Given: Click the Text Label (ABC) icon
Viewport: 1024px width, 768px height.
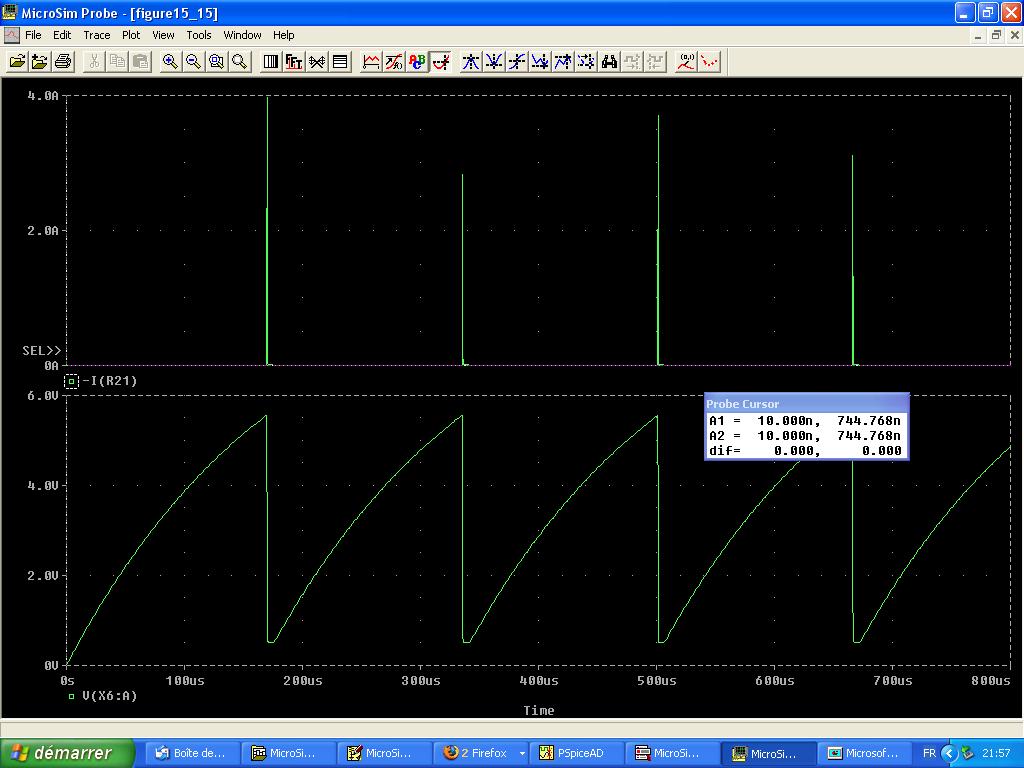Looking at the screenshot, I should pyautogui.click(x=418, y=62).
